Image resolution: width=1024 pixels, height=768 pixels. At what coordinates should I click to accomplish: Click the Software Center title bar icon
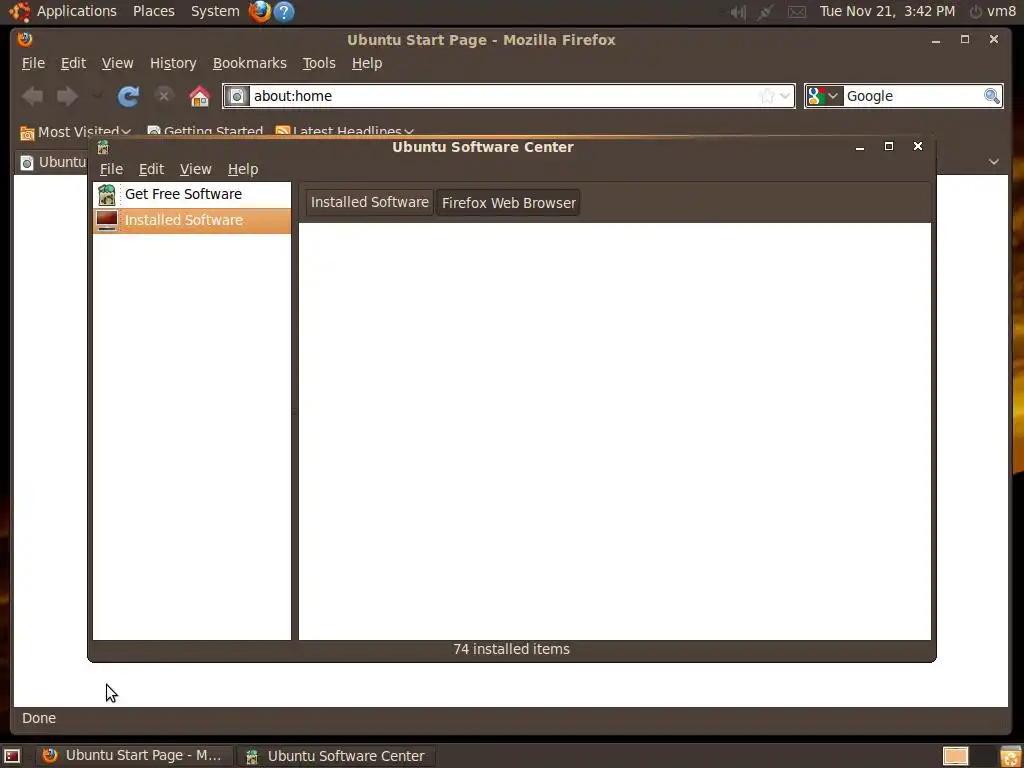tap(103, 147)
